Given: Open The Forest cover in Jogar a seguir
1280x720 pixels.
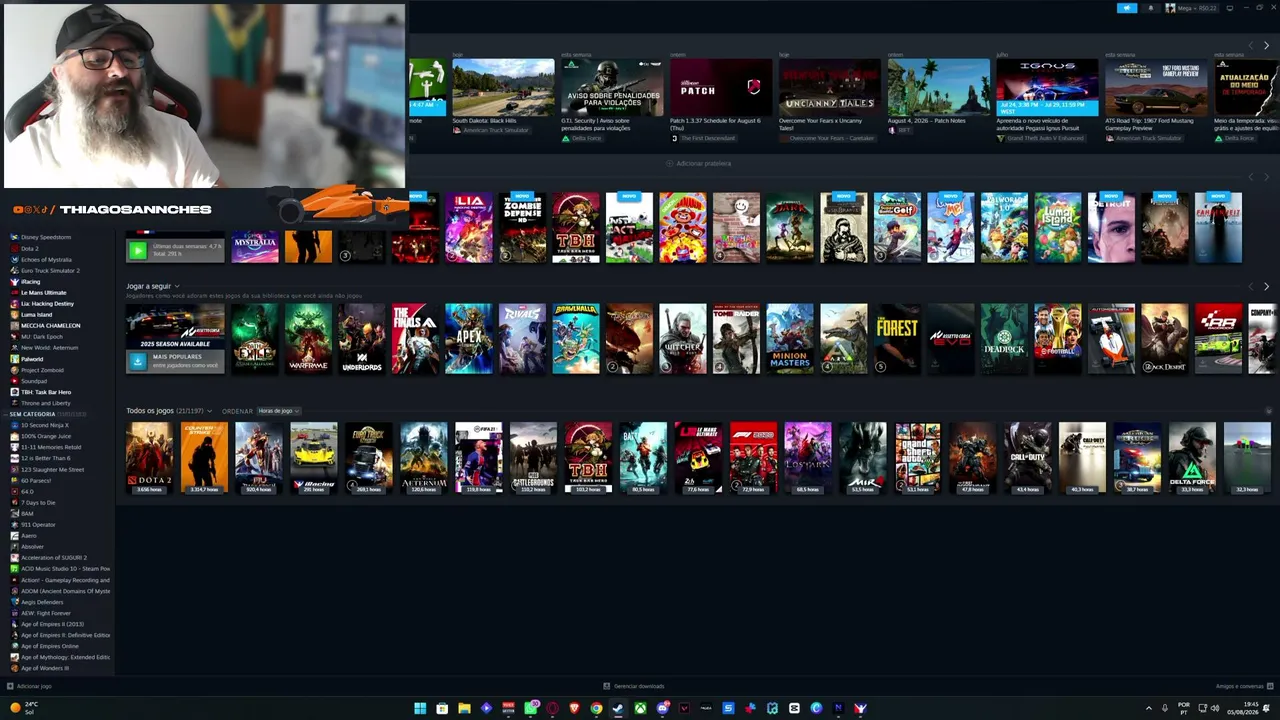Looking at the screenshot, I should [897, 339].
